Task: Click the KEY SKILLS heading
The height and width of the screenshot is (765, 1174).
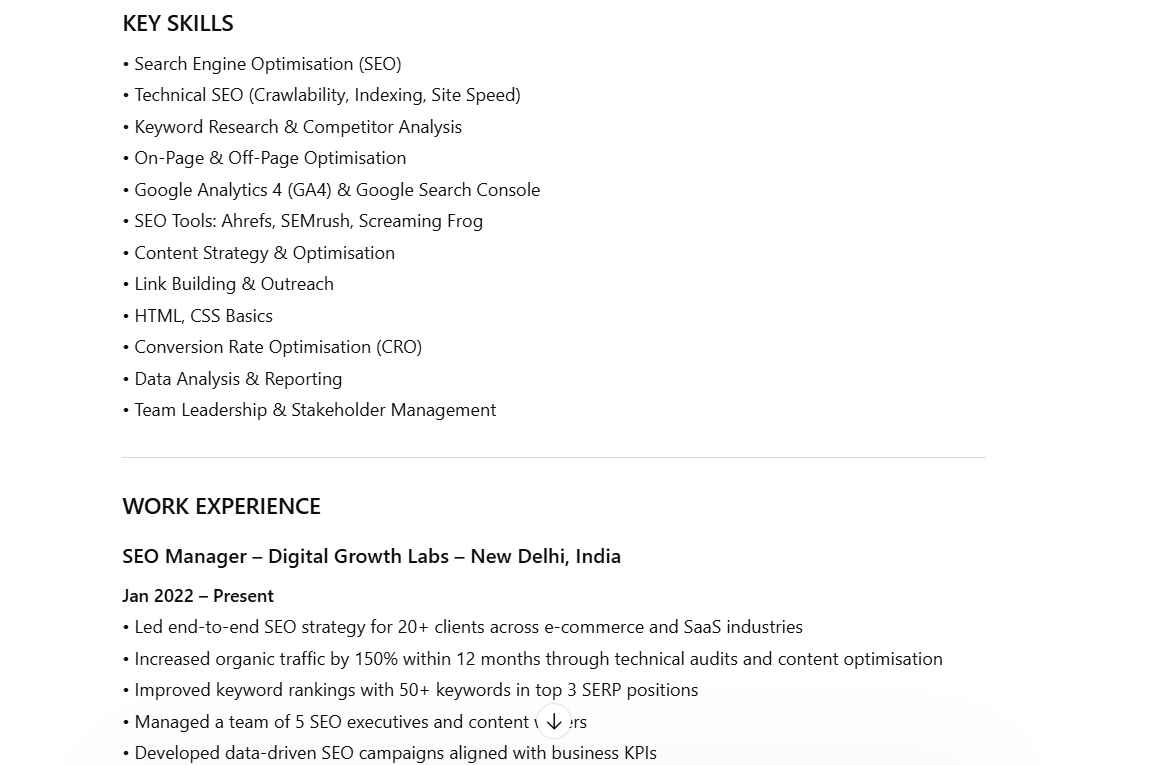Action: 178,23
